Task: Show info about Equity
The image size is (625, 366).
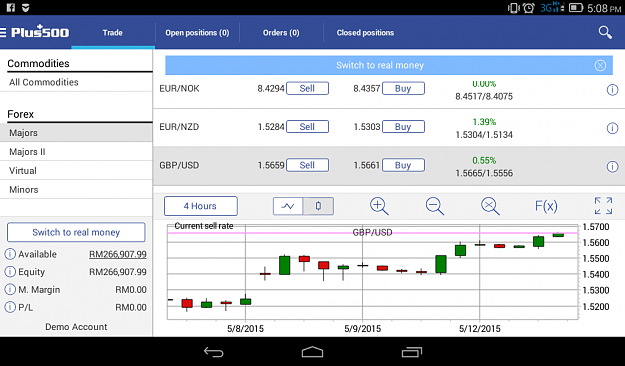Action: tap(10, 272)
